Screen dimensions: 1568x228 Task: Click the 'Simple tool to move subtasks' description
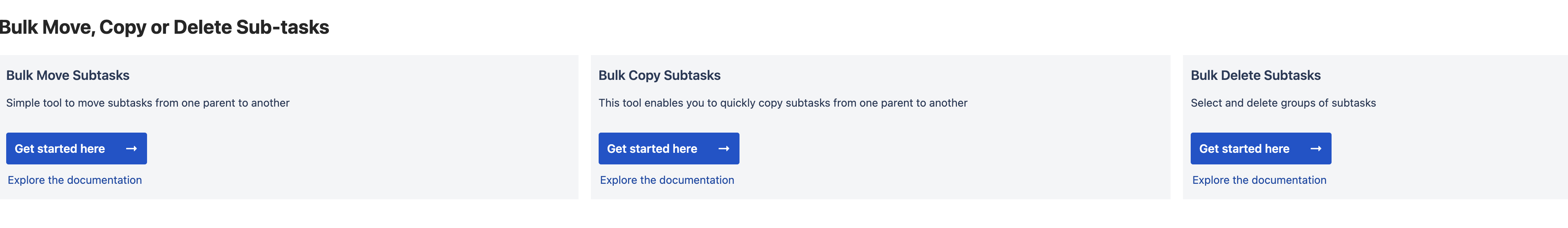click(x=148, y=103)
